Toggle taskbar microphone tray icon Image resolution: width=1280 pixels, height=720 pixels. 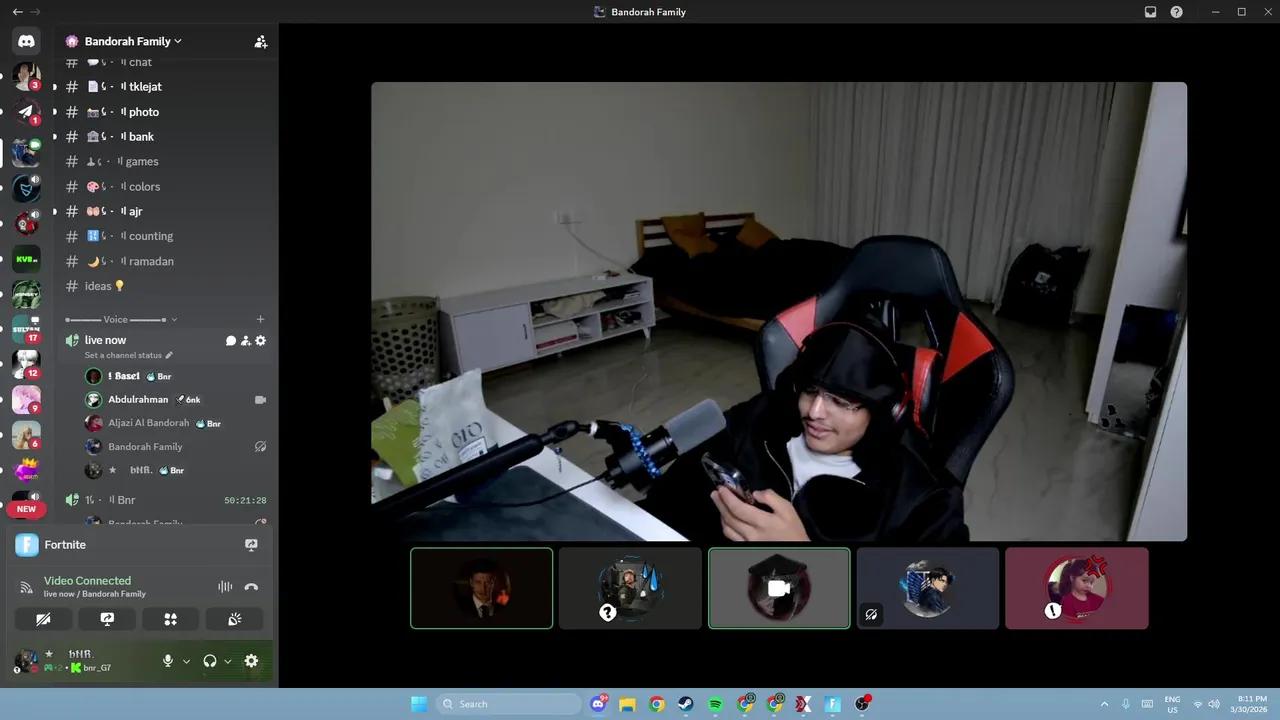coord(1126,704)
